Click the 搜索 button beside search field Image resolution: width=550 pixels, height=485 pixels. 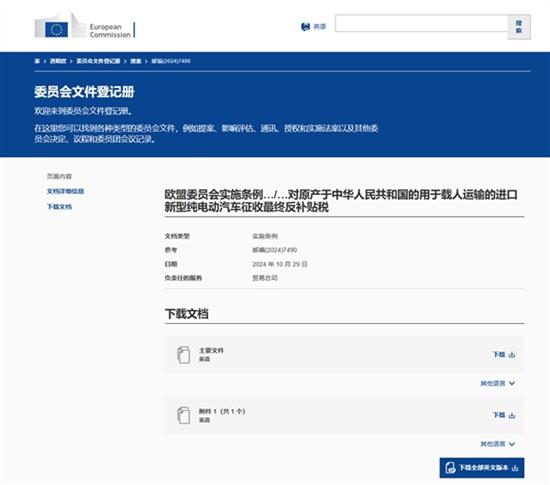pyautogui.click(x=519, y=27)
